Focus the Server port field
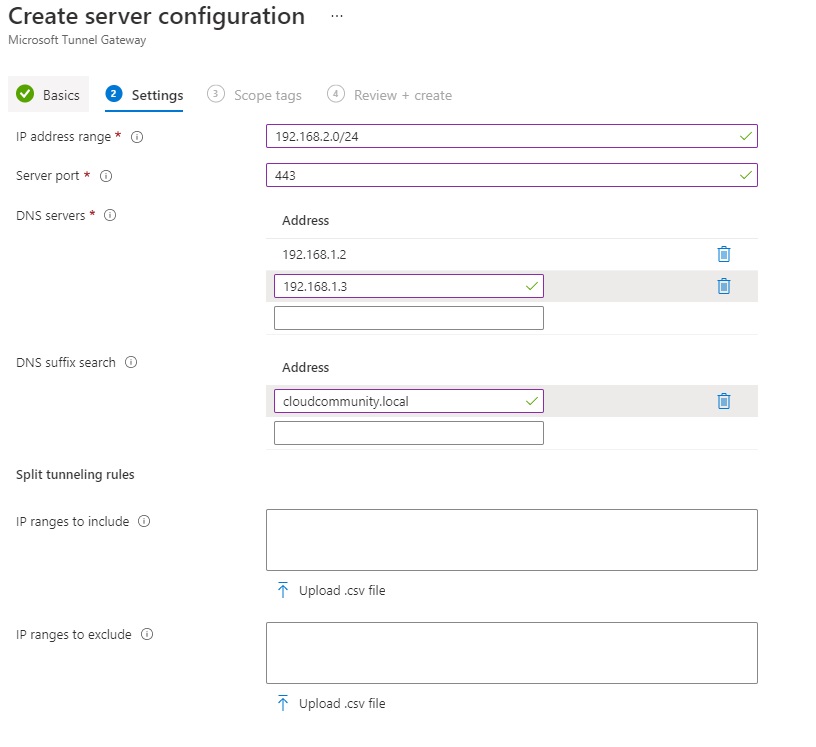 click(500, 175)
